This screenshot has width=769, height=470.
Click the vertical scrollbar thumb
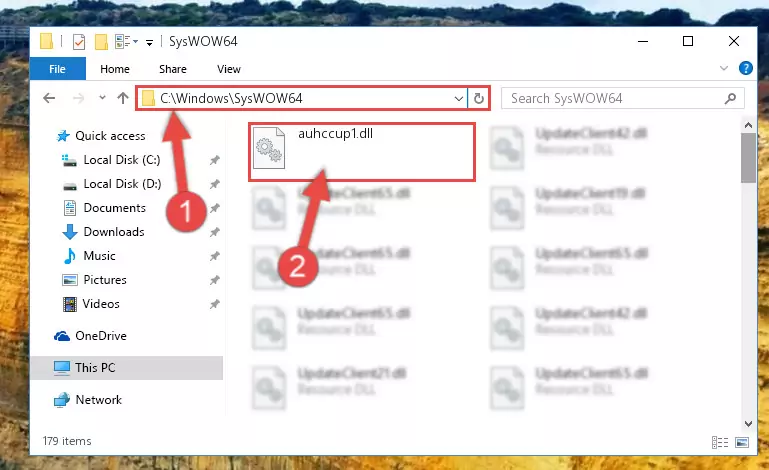[x=748, y=158]
